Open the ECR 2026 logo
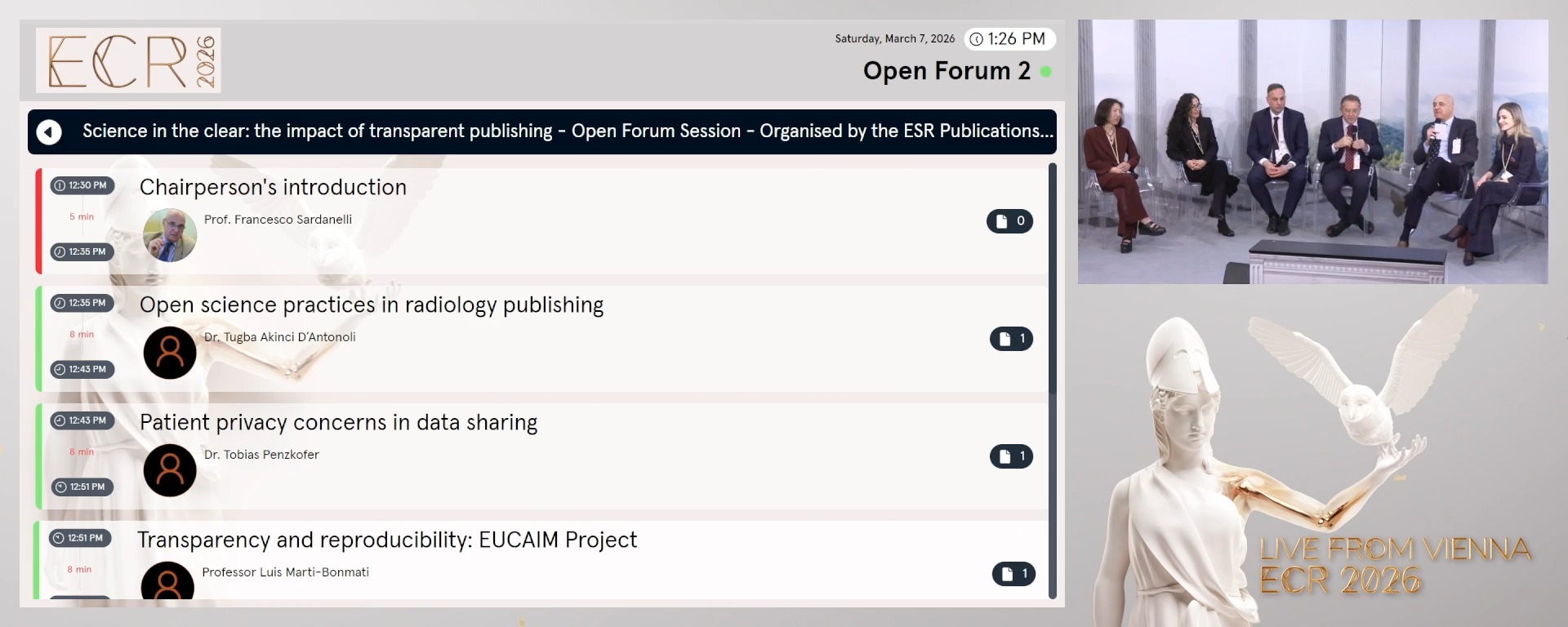Screen dimensions: 1568x627 coord(128,60)
